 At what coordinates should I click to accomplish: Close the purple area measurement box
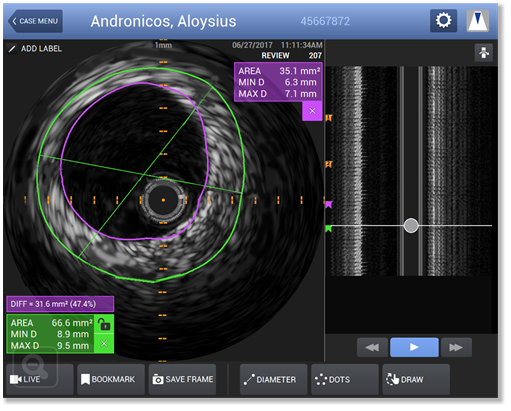pos(312,111)
